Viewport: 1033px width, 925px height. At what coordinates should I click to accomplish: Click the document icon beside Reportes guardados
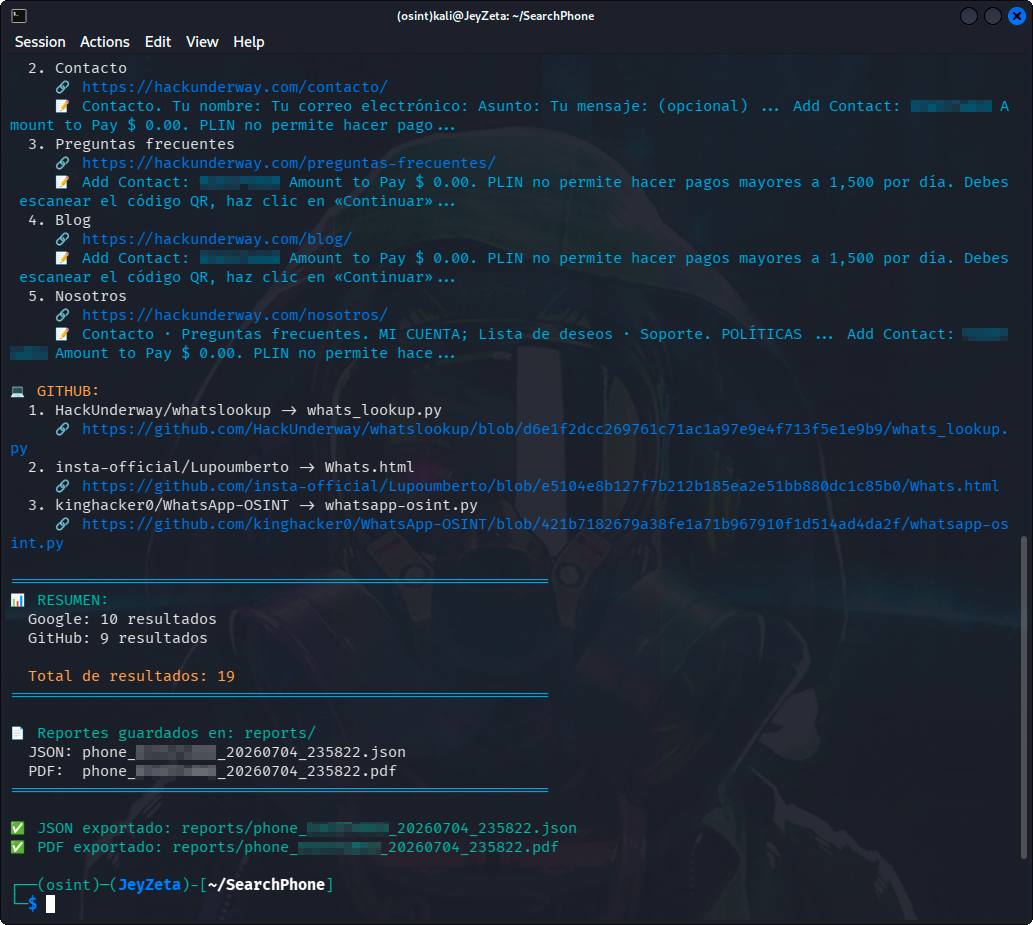(x=18, y=733)
